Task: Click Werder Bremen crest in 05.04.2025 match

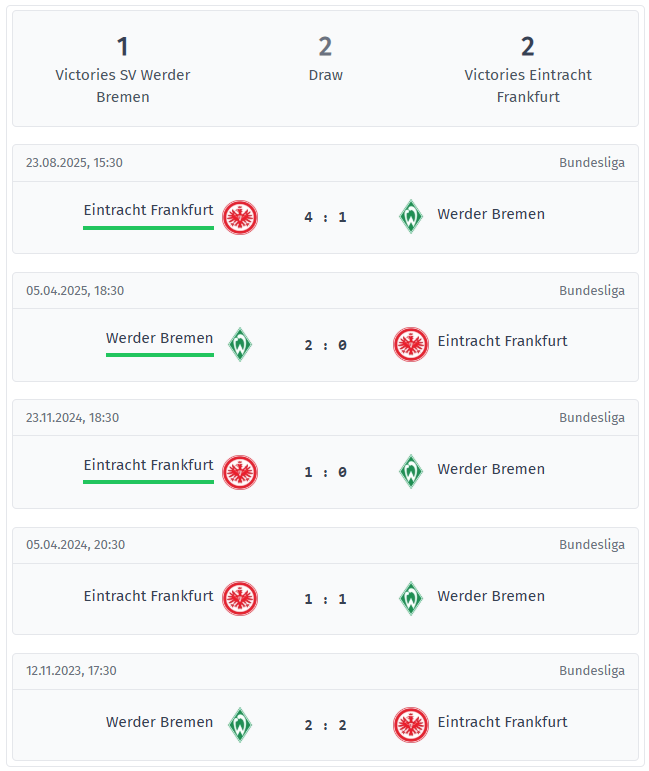Action: click(x=240, y=344)
